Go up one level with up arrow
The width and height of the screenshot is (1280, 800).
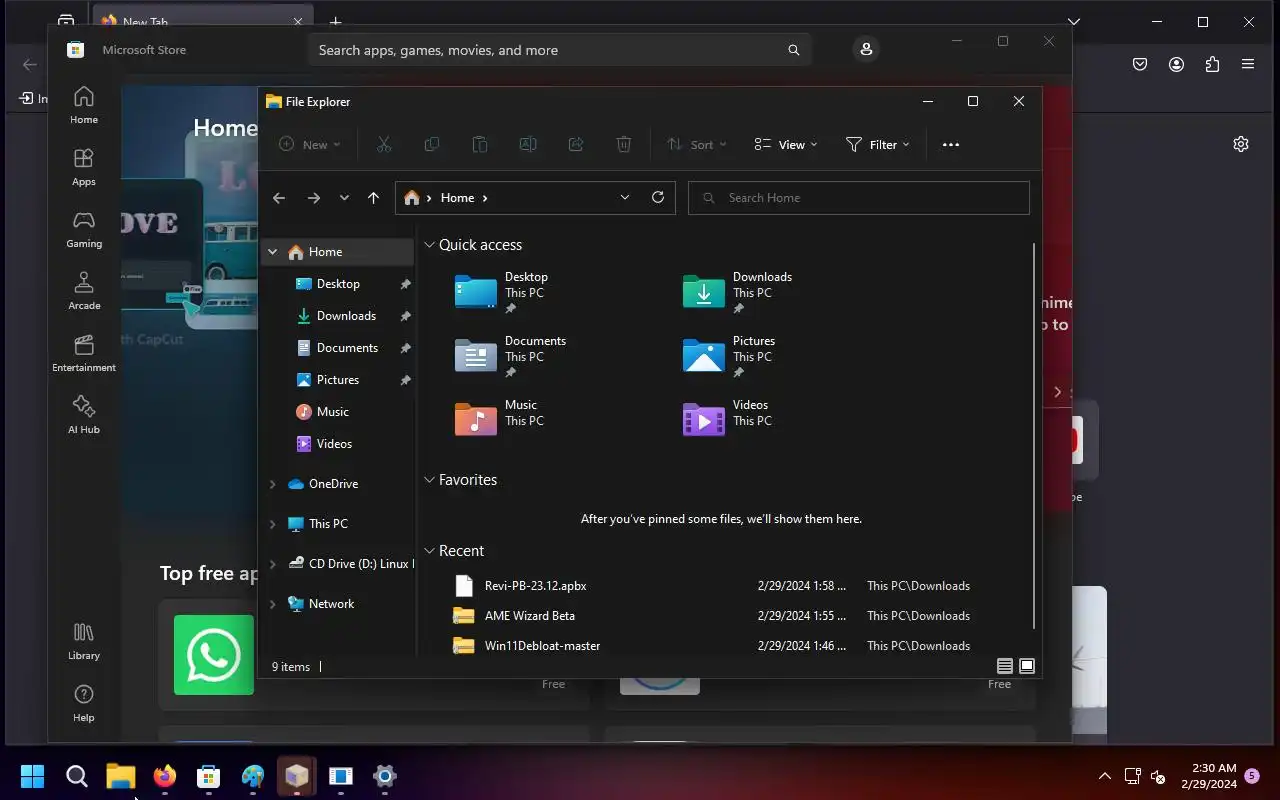pyautogui.click(x=373, y=198)
